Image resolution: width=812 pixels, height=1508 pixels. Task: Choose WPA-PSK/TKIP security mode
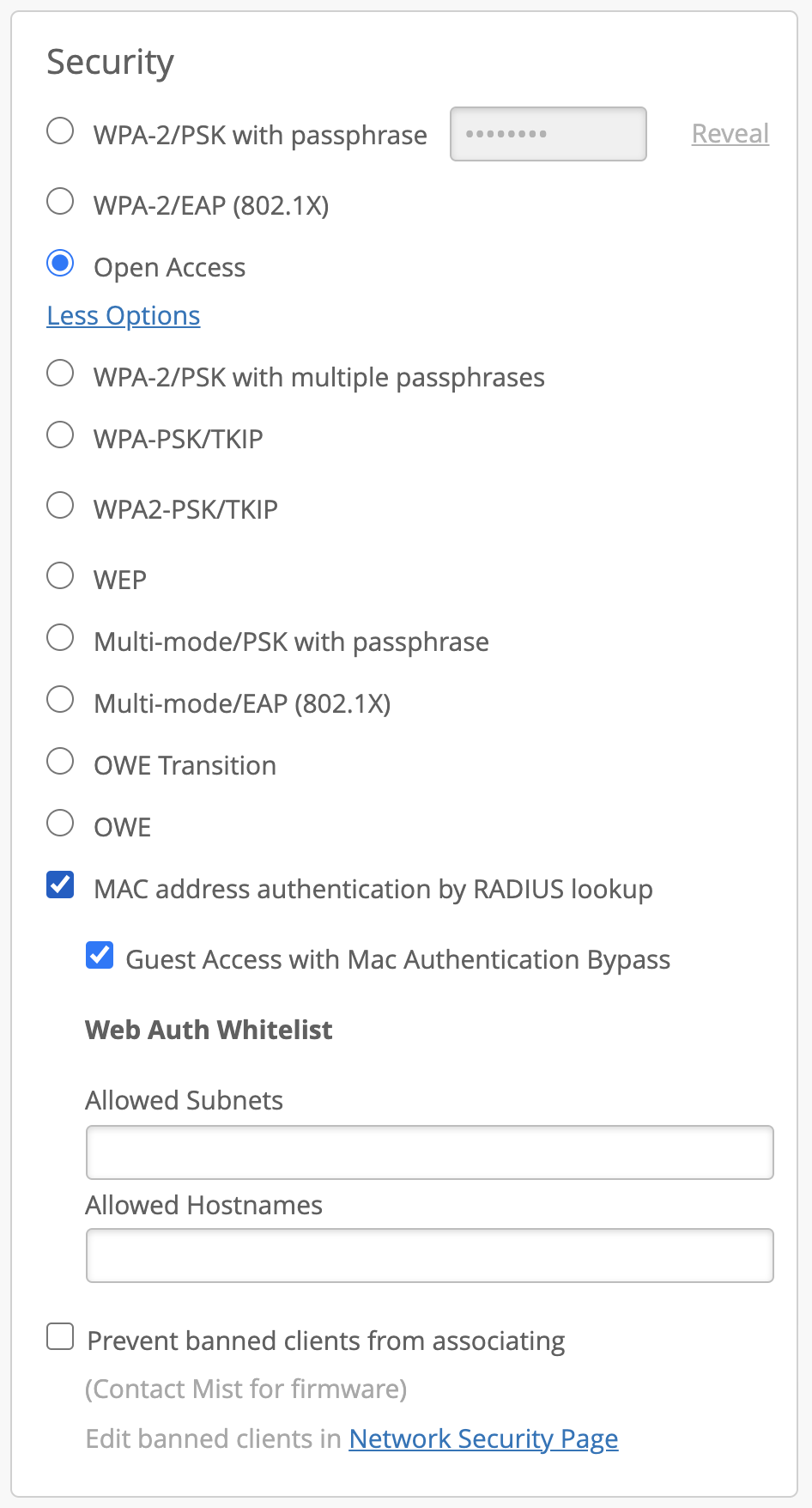tap(60, 436)
